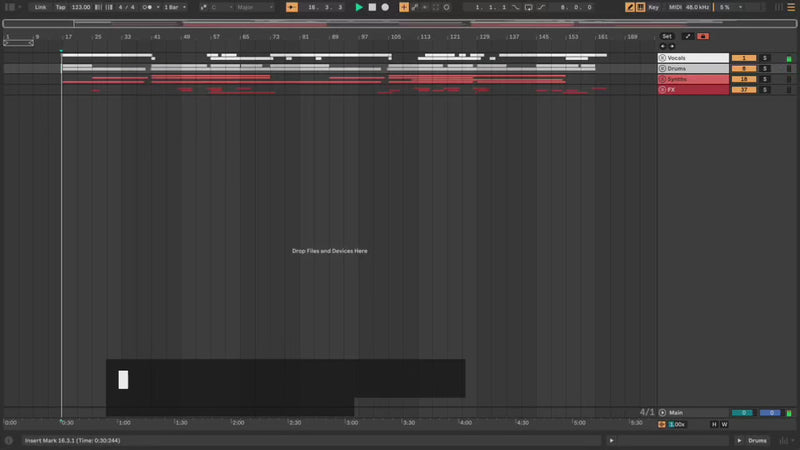Open the Key mapping mode
This screenshot has width=800, height=450.
654,7
